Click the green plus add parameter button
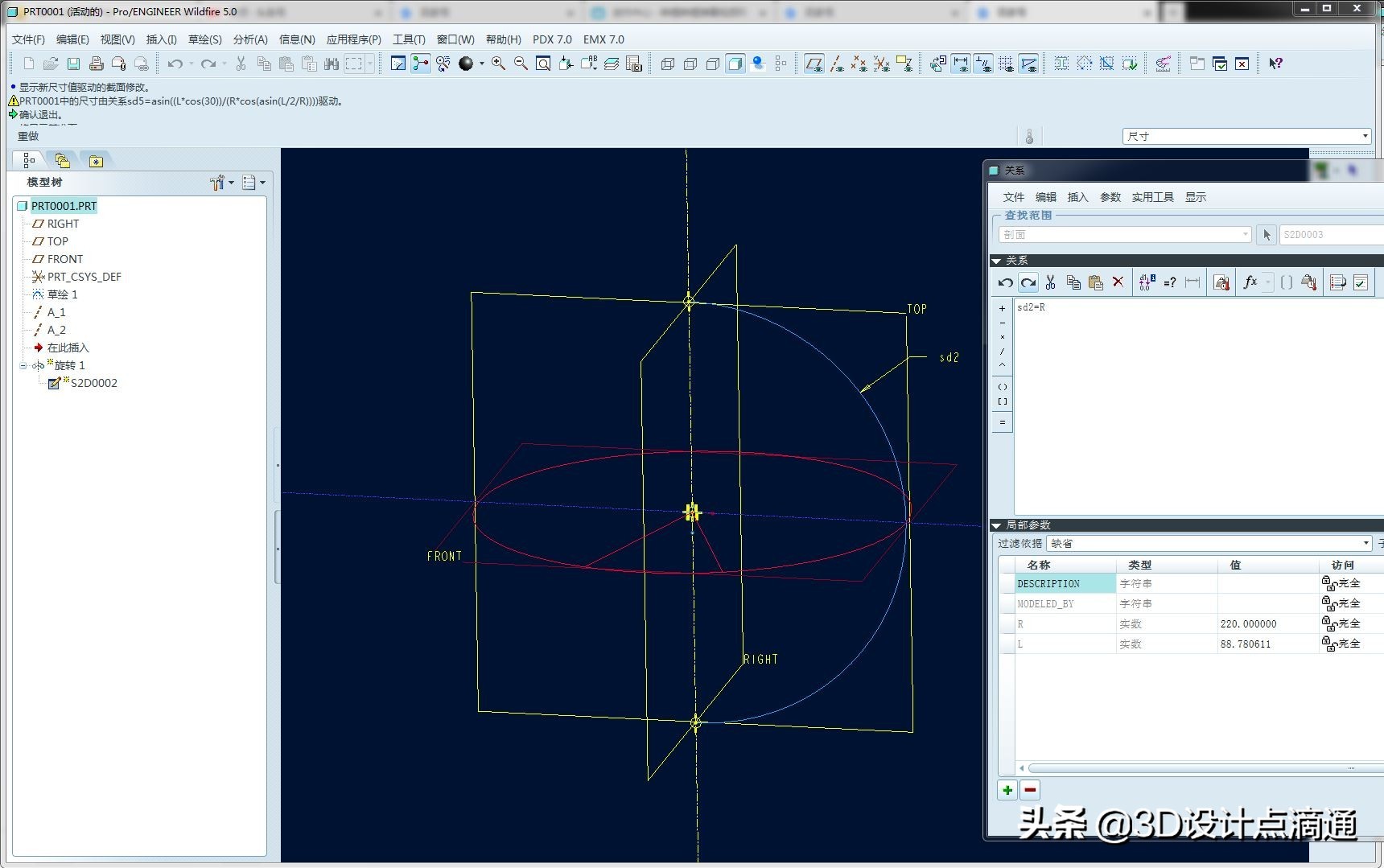This screenshot has height=868, width=1384. [x=1007, y=790]
